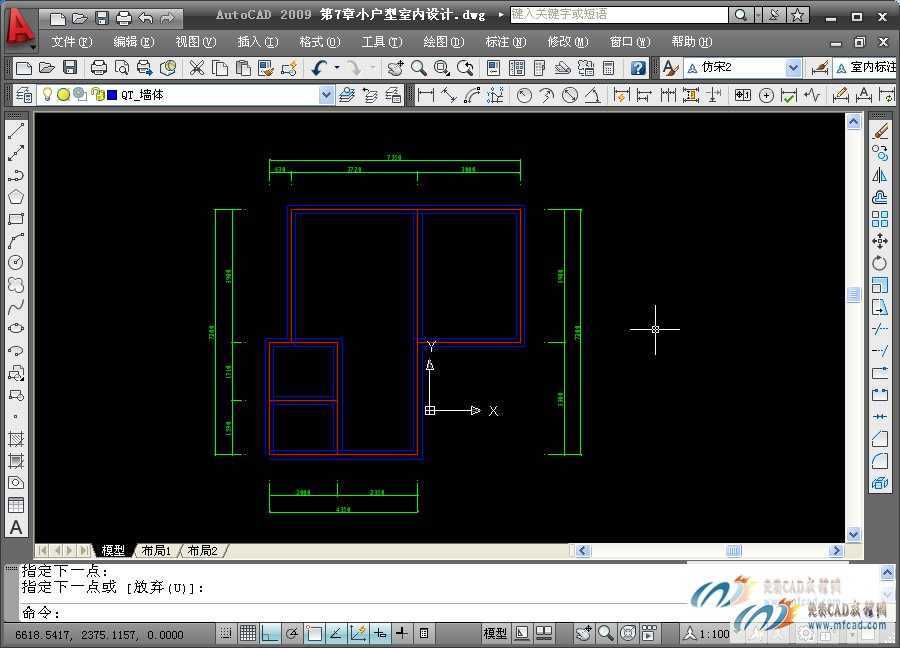Select the Hatch tool
The width and height of the screenshot is (900, 648).
pyautogui.click(x=16, y=439)
